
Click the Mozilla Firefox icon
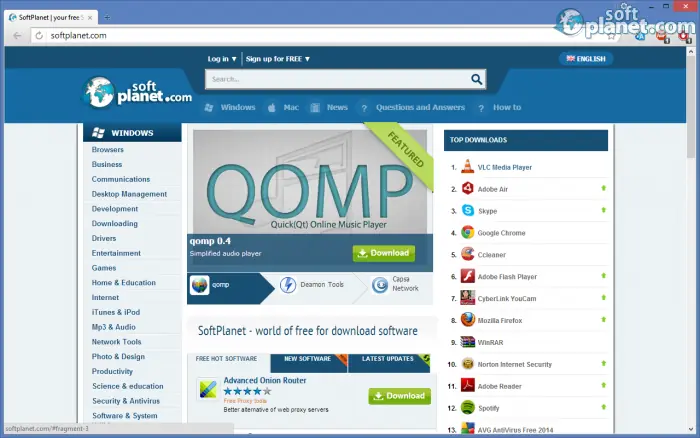(467, 320)
